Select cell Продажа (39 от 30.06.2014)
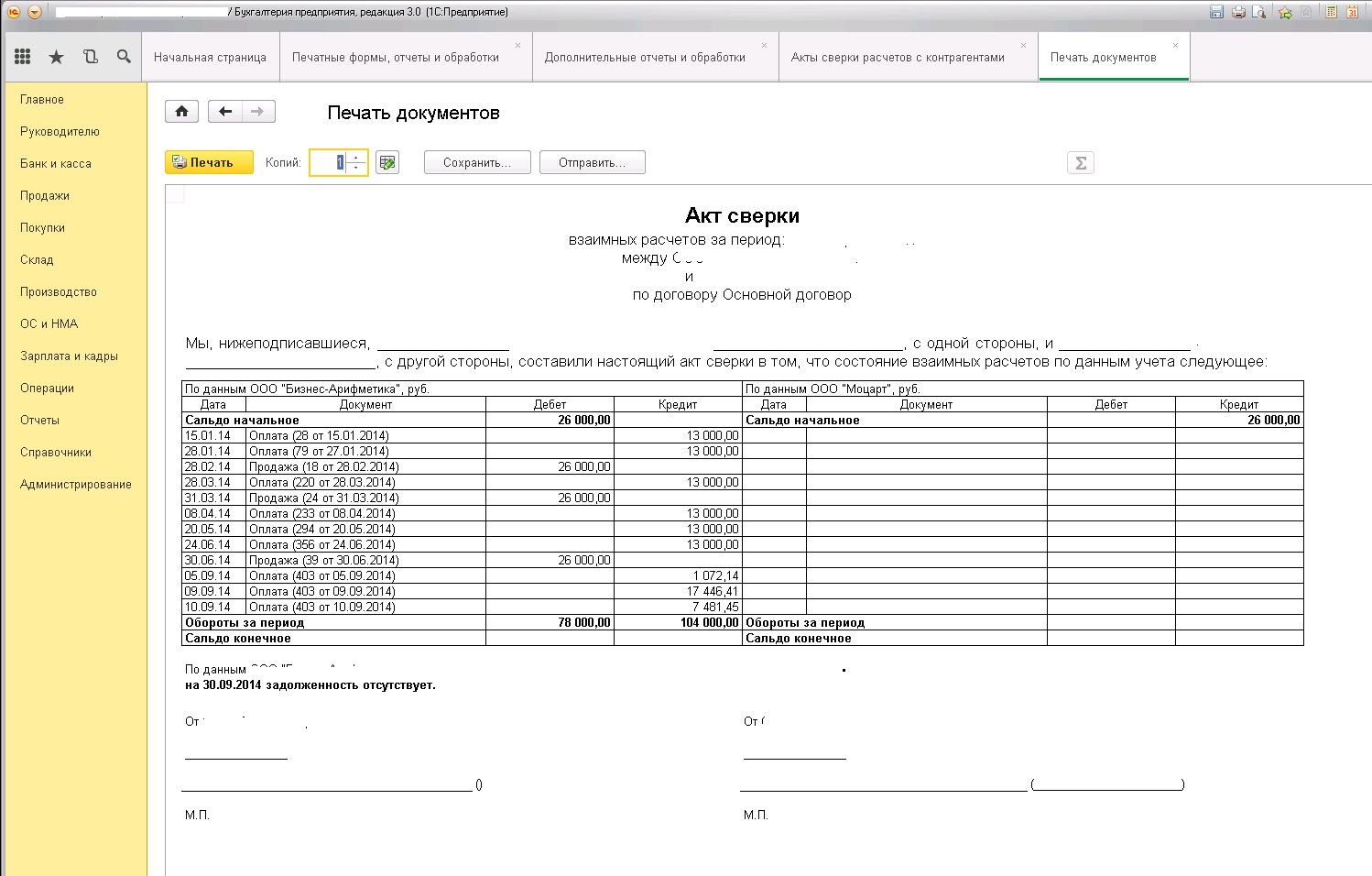This screenshot has width=1372, height=876. (366, 561)
